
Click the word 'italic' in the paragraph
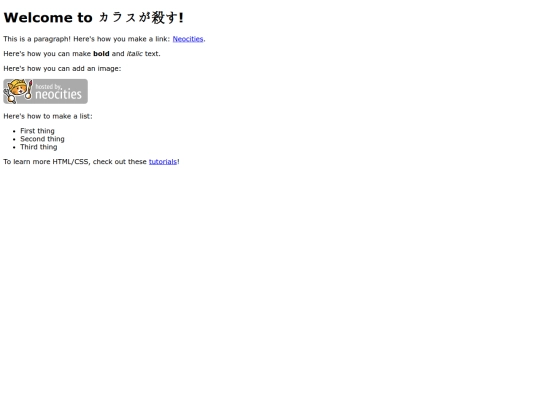tap(135, 54)
